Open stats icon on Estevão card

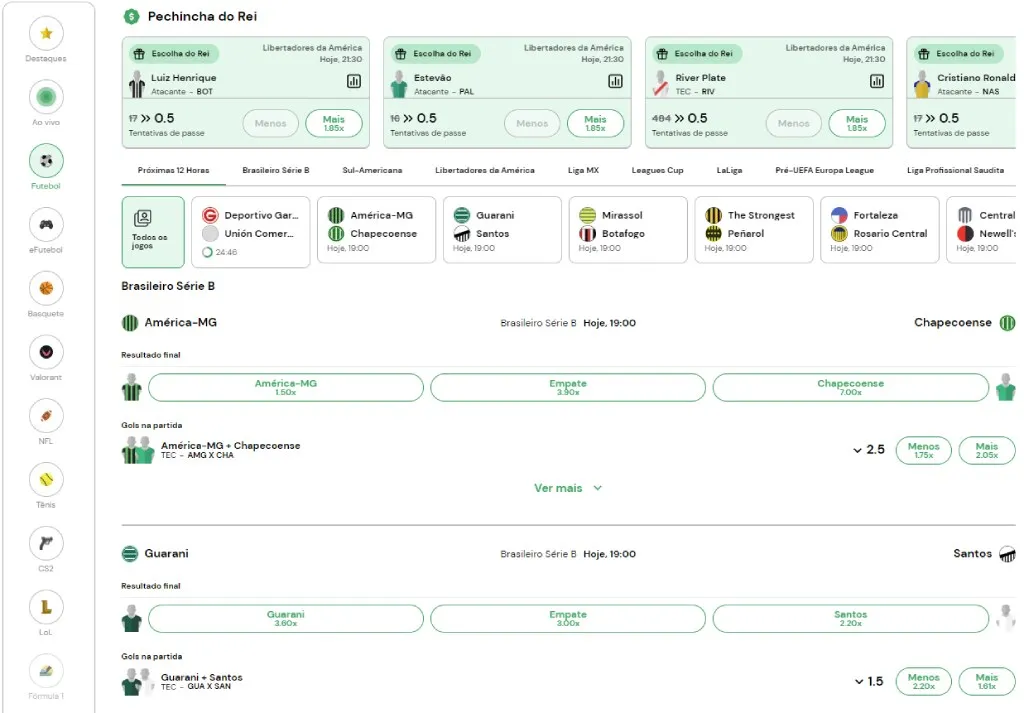[x=615, y=81]
